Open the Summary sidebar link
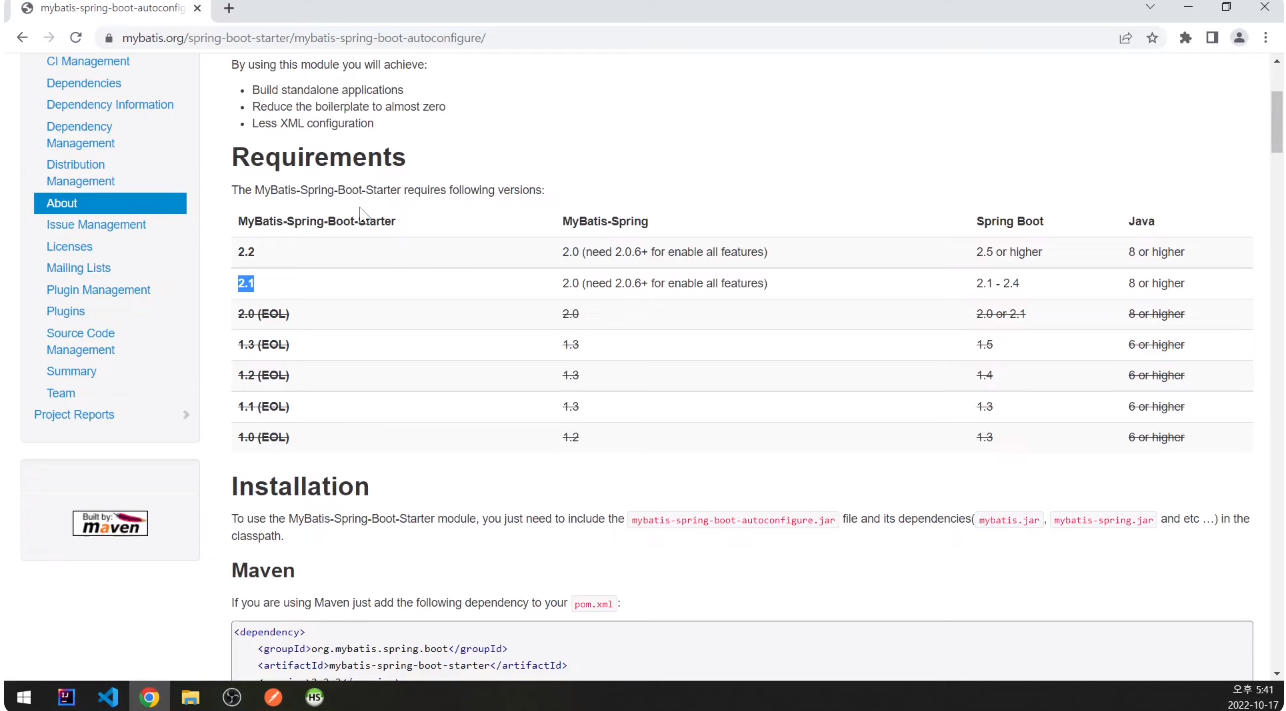 [x=71, y=371]
